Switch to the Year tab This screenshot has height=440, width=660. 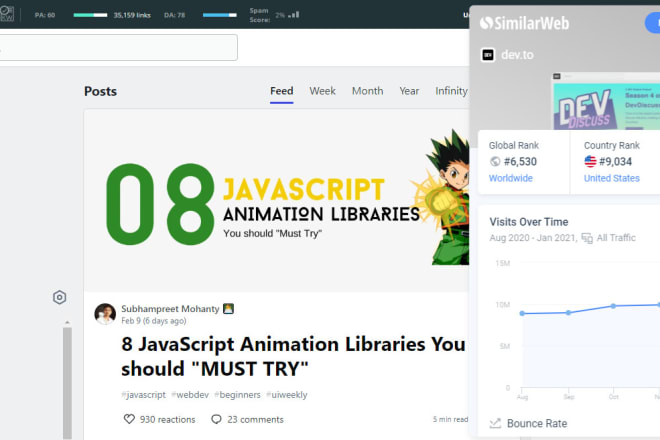coord(409,91)
